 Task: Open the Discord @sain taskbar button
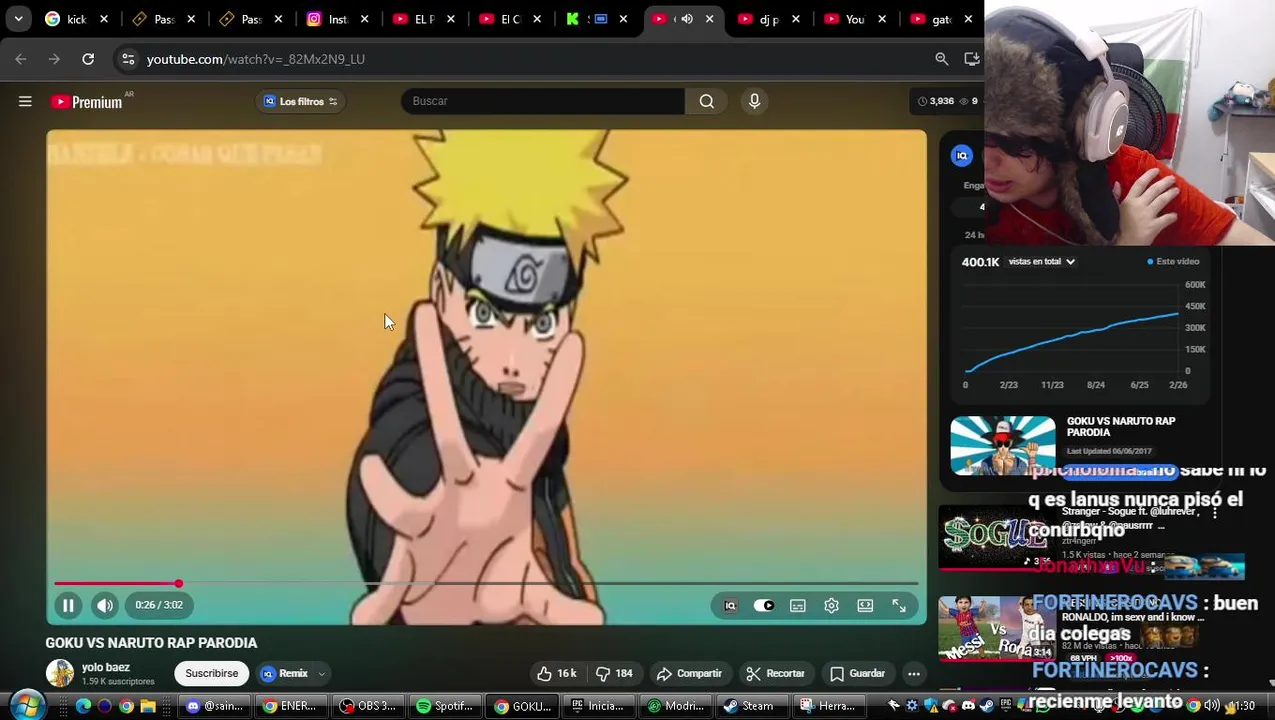[x=215, y=706]
